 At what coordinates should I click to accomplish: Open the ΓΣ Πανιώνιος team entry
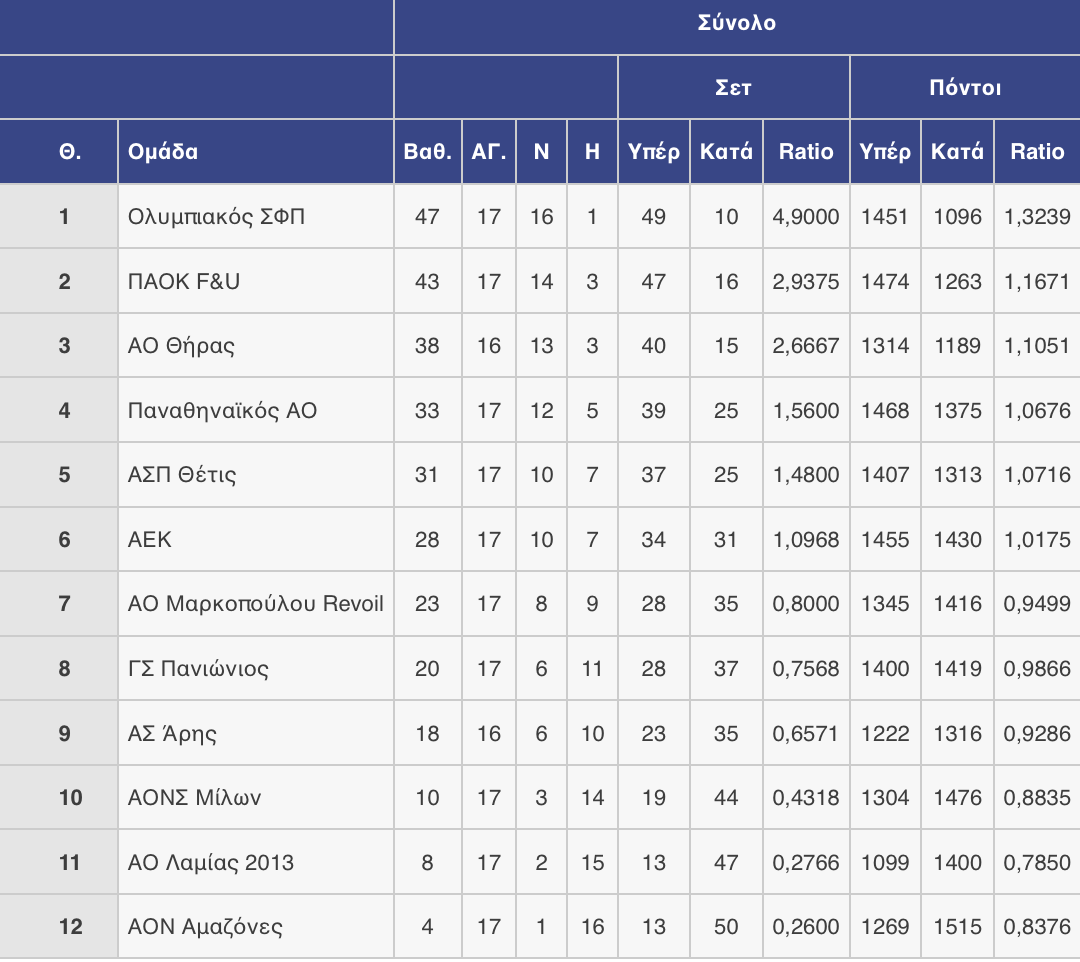[198, 669]
